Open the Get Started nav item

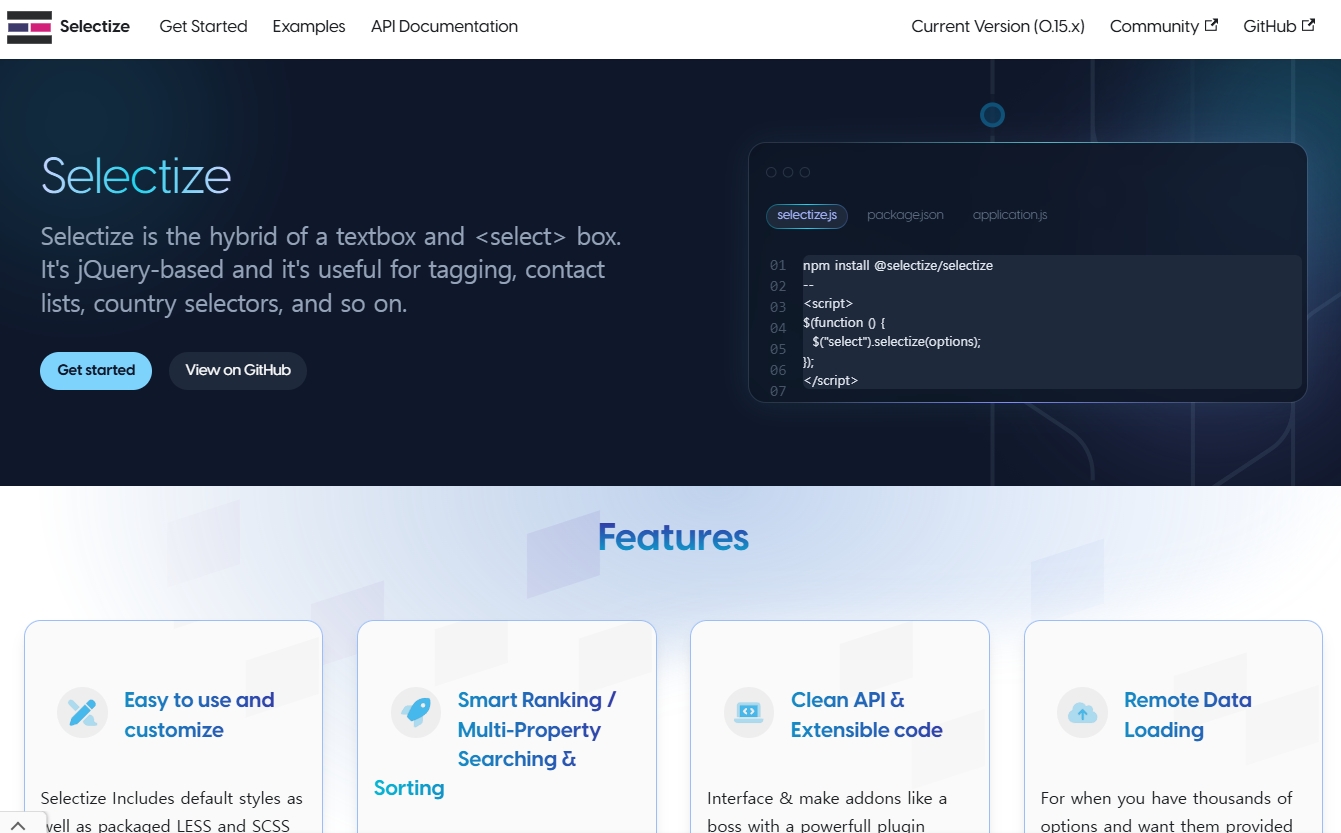click(203, 27)
